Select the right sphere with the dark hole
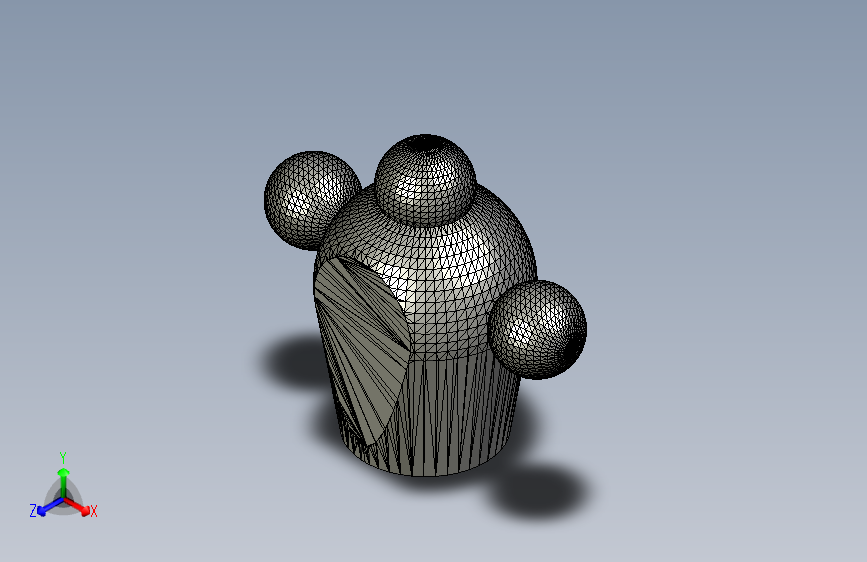 point(537,330)
